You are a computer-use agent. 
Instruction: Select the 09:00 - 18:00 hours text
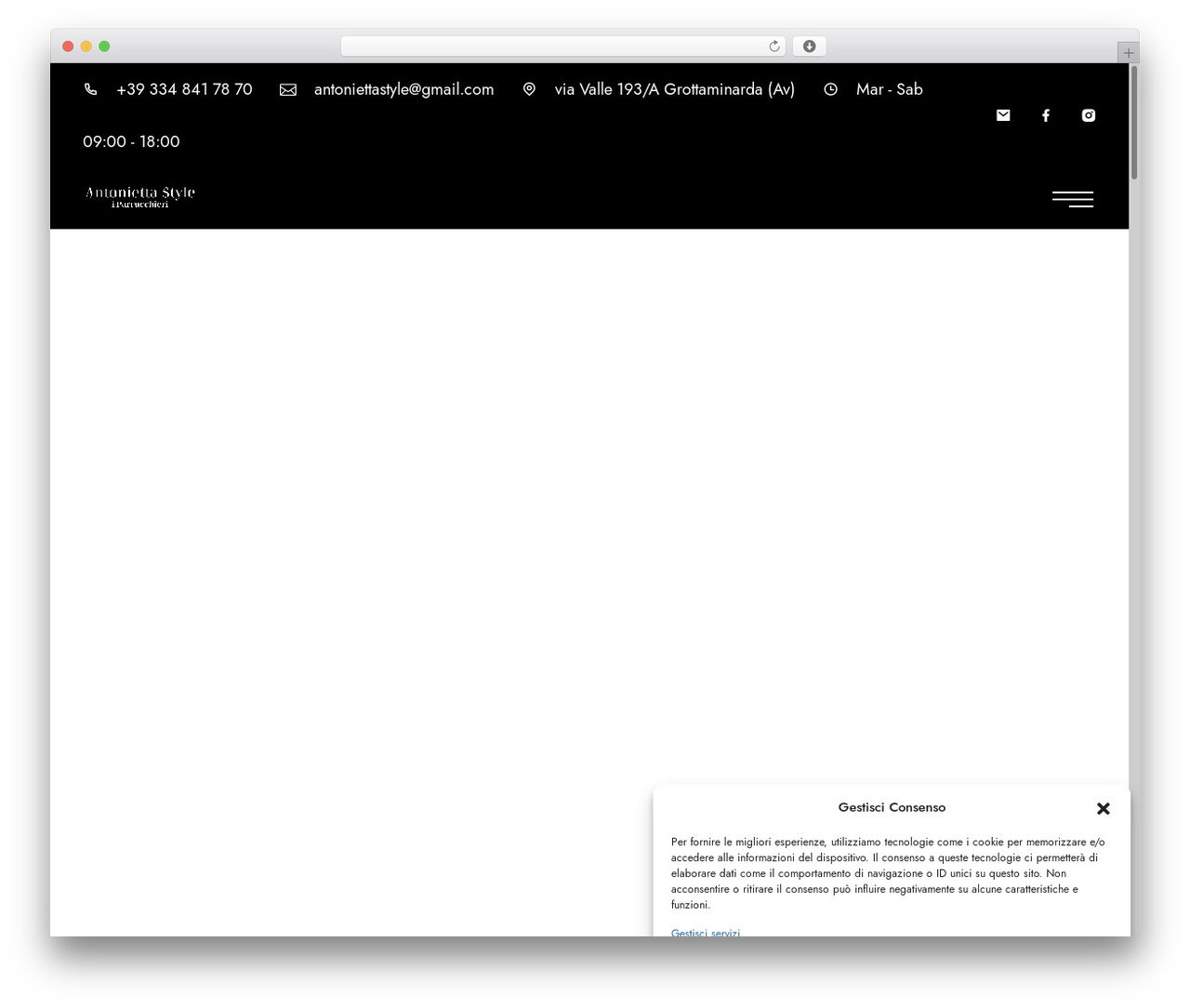click(x=131, y=141)
